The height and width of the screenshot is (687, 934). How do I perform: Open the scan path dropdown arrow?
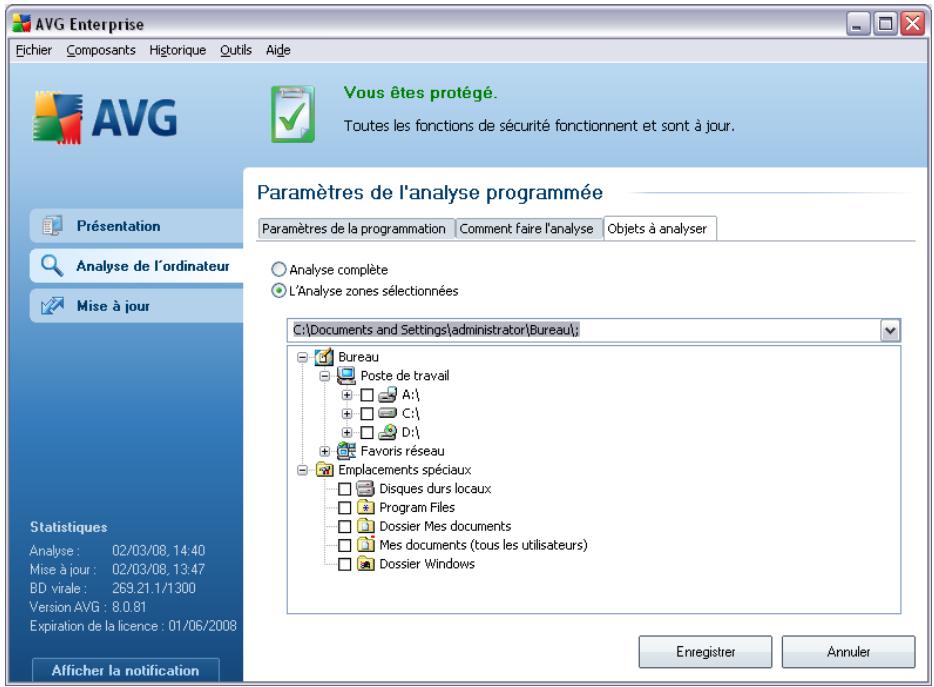(890, 330)
